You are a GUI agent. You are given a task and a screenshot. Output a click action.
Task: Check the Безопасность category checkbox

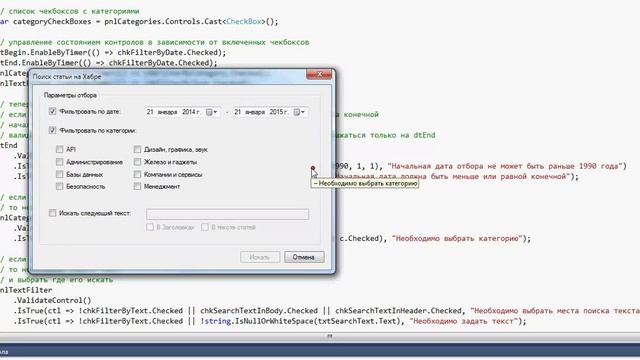60,187
